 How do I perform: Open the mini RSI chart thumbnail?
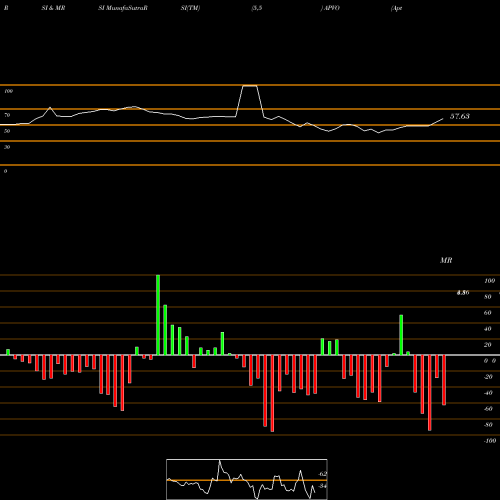(x=247, y=479)
